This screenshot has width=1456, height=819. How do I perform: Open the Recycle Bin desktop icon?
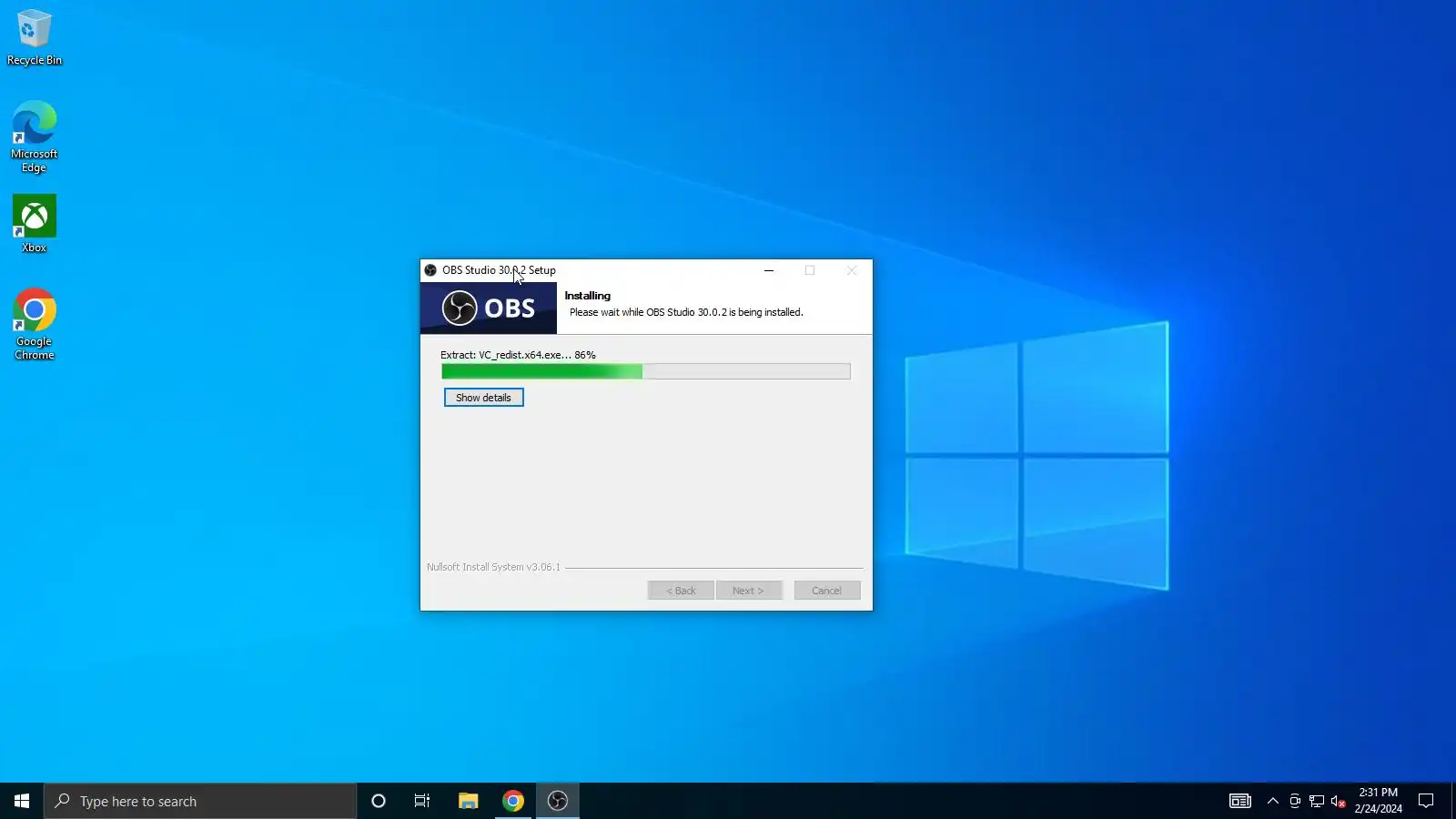pyautogui.click(x=34, y=38)
